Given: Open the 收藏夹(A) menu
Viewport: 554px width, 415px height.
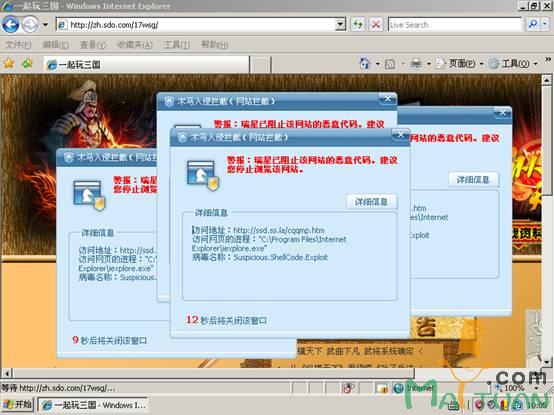Looking at the screenshot, I should [135, 45].
